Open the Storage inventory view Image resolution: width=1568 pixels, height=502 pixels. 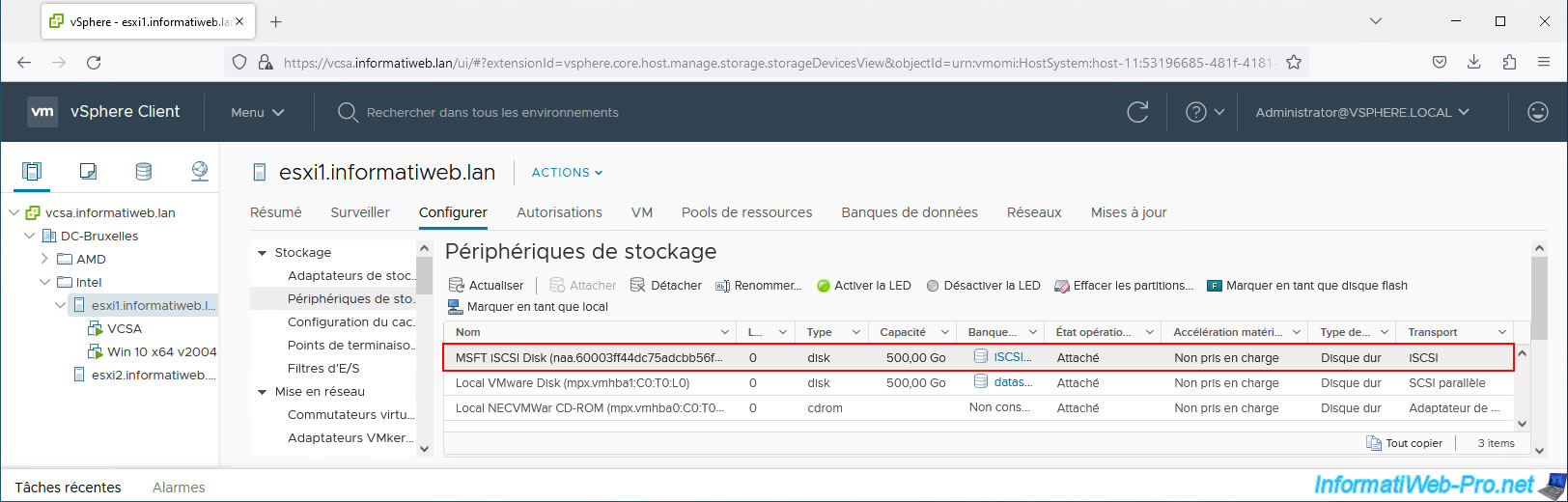144,172
